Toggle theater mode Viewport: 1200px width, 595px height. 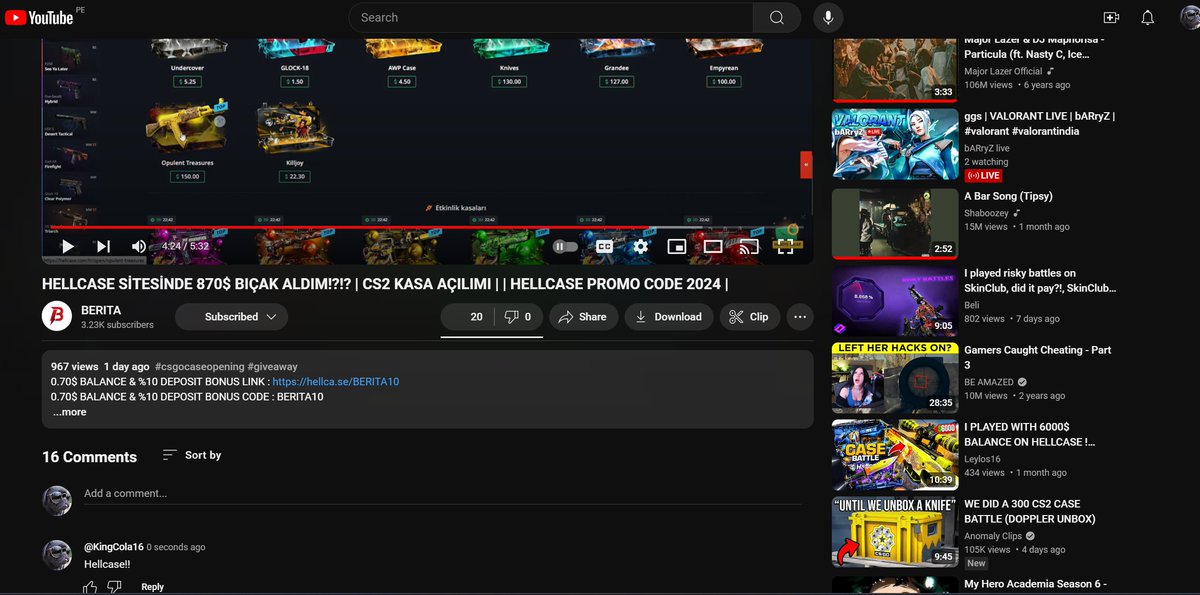[x=713, y=246]
